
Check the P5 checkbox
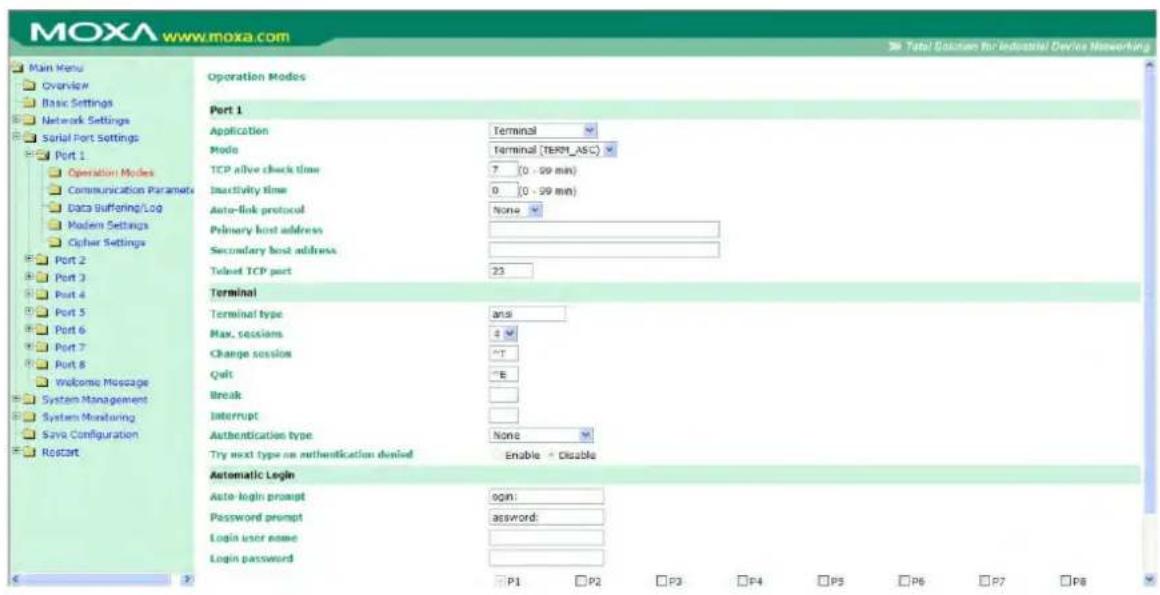tap(823, 582)
